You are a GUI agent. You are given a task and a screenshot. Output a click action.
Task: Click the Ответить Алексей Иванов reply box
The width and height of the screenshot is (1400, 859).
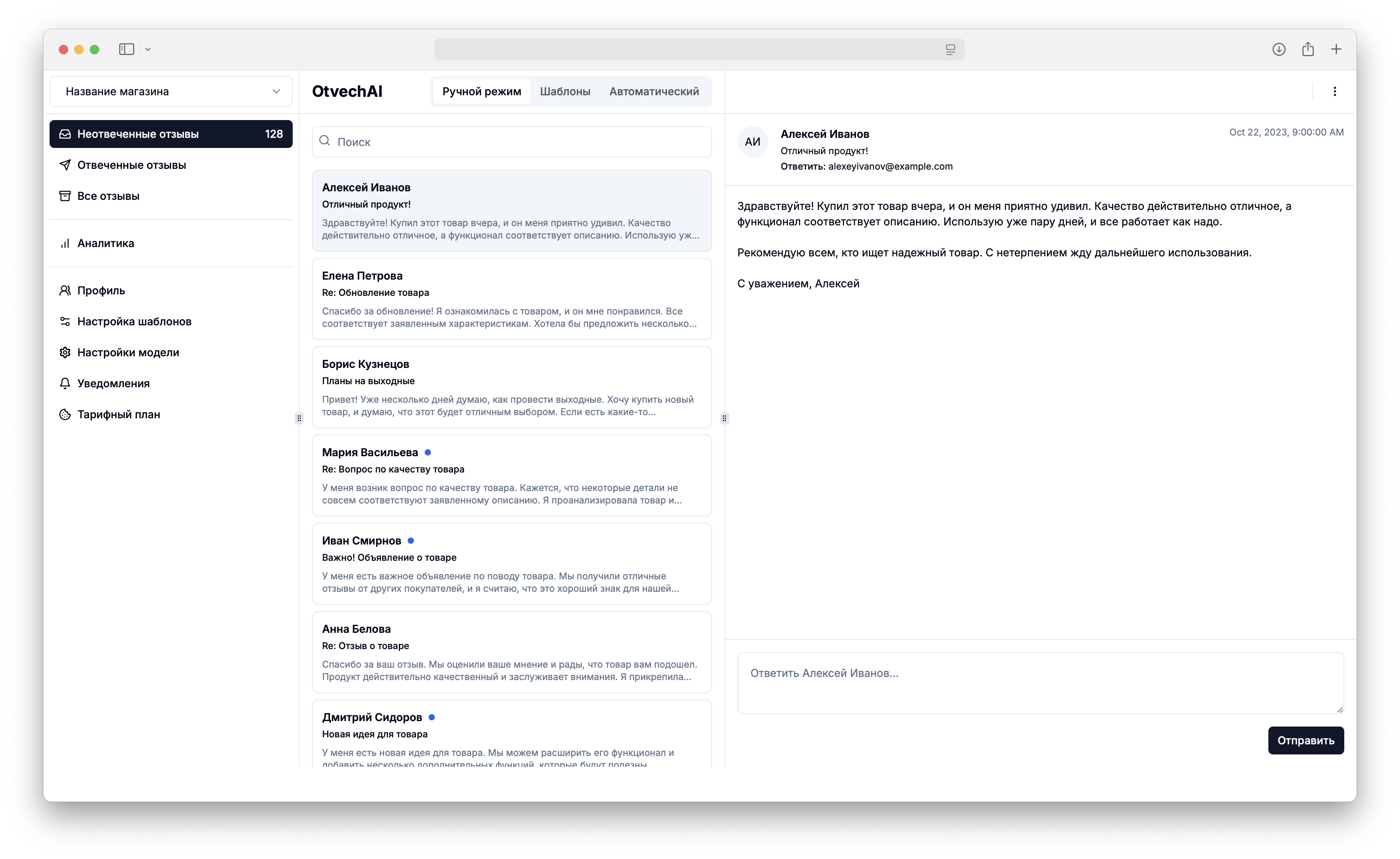[x=1040, y=683]
